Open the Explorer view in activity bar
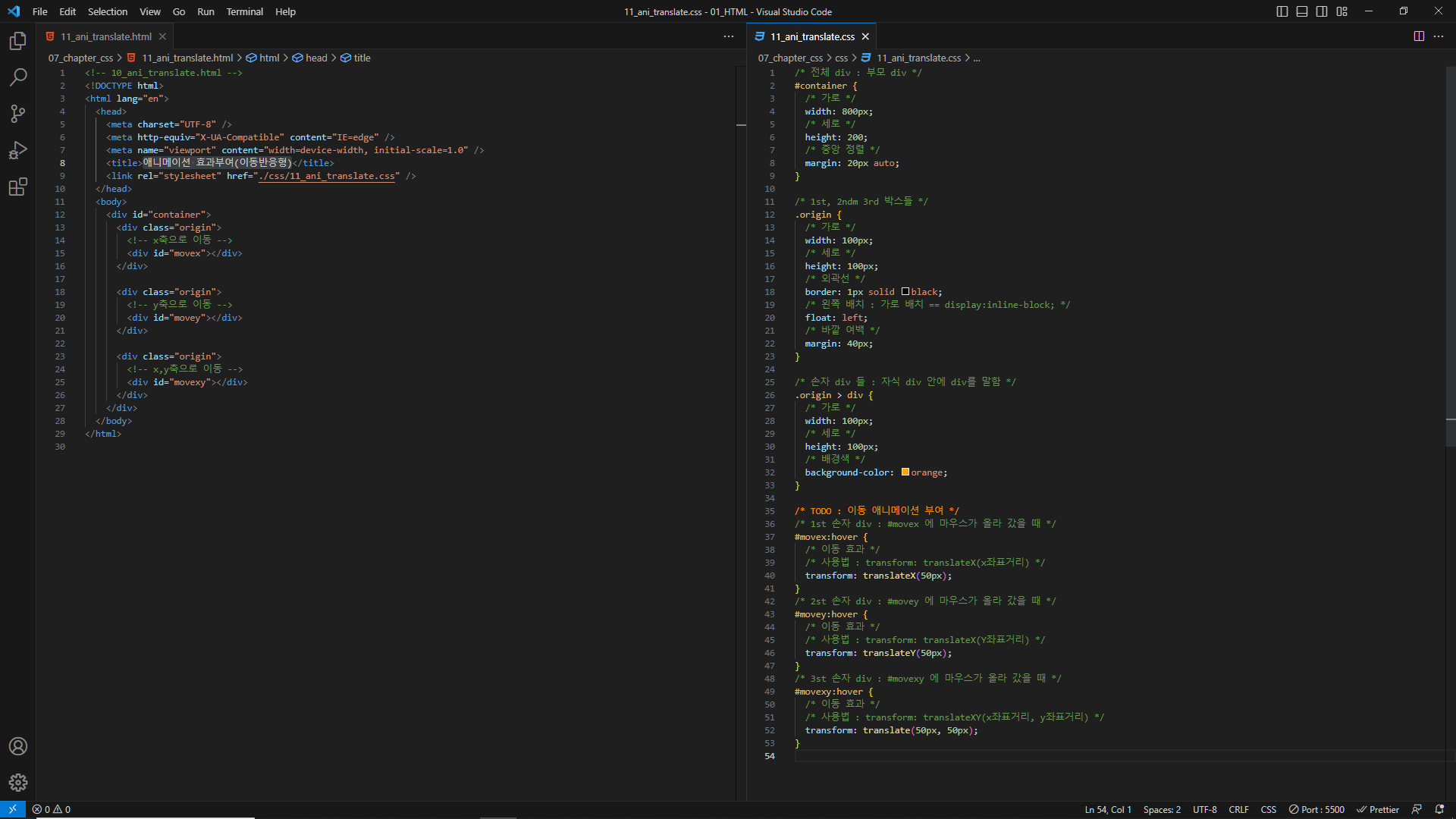Viewport: 1456px width, 819px height. point(18,41)
